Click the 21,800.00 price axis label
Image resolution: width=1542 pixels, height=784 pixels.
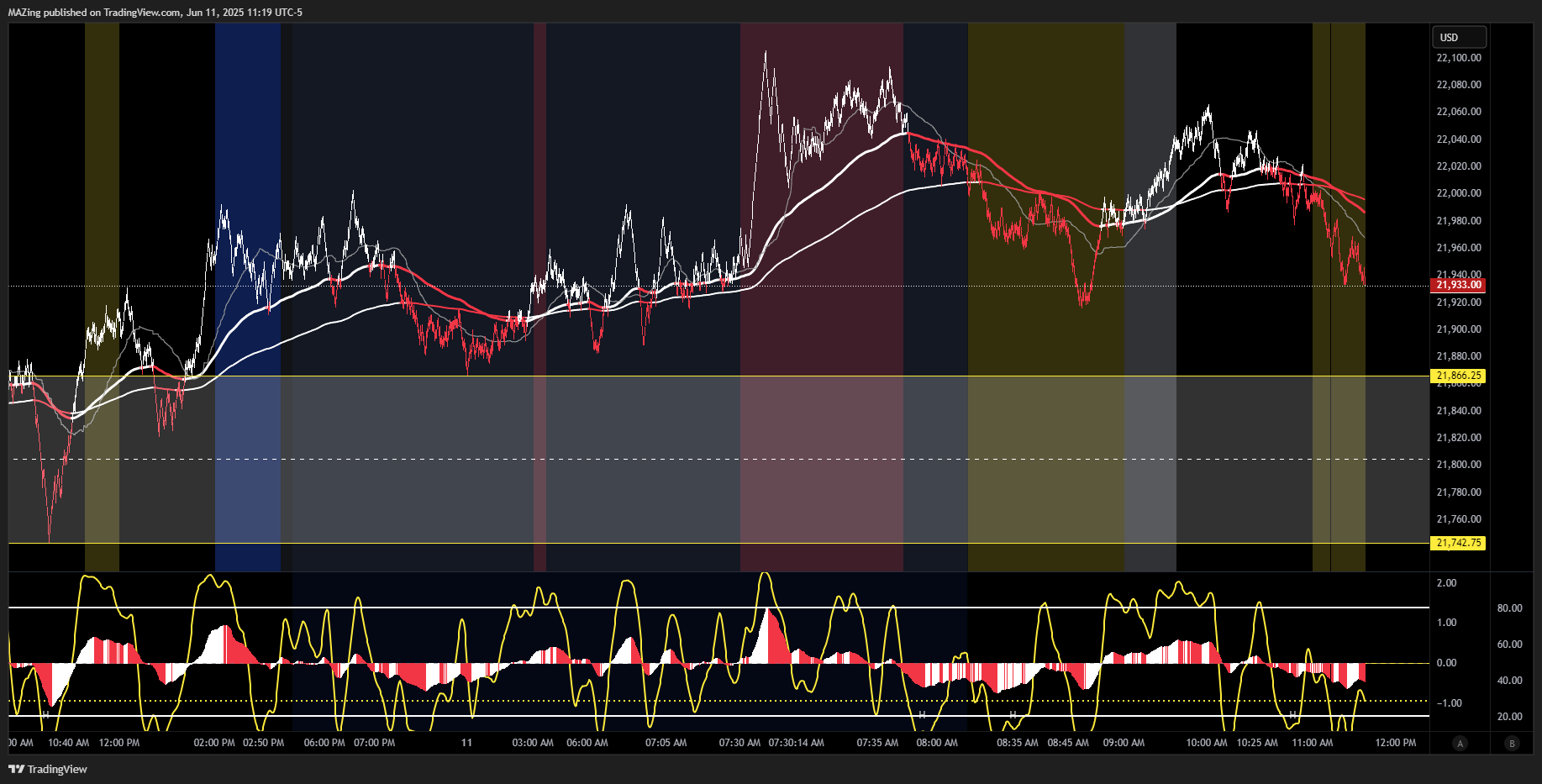[x=1459, y=465]
